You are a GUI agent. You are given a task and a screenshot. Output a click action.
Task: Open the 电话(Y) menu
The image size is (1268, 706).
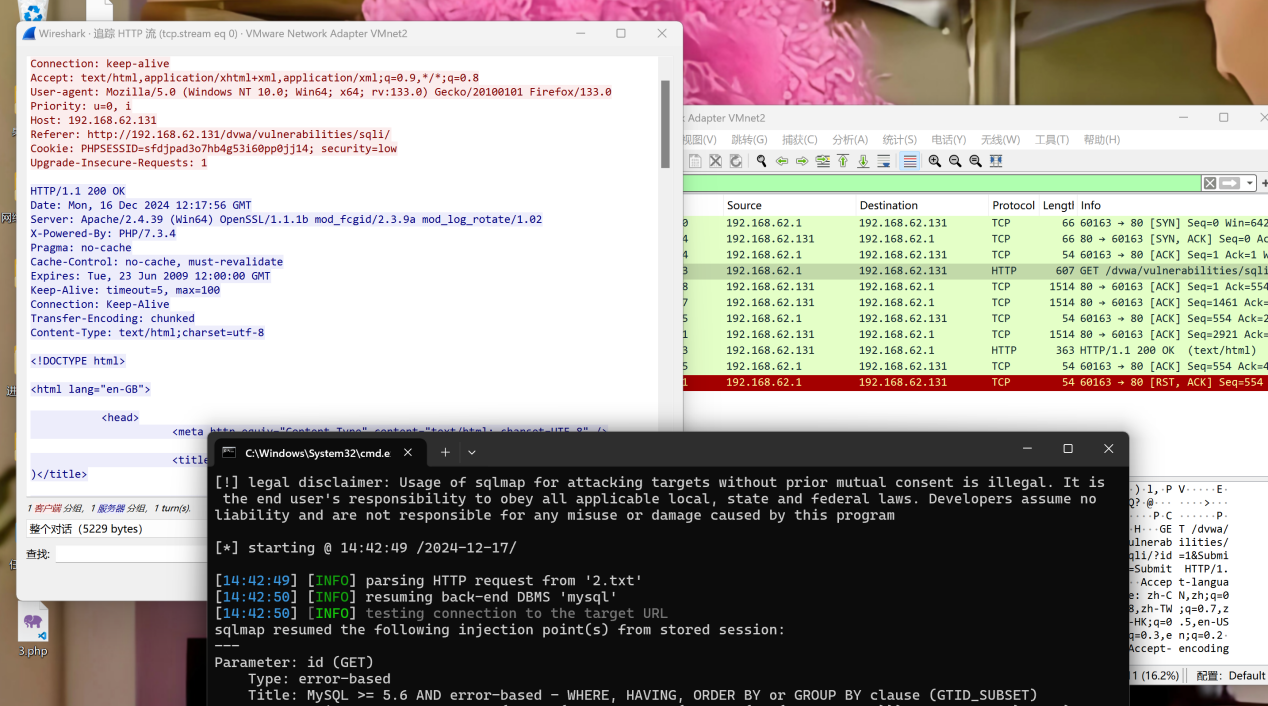pos(948,140)
